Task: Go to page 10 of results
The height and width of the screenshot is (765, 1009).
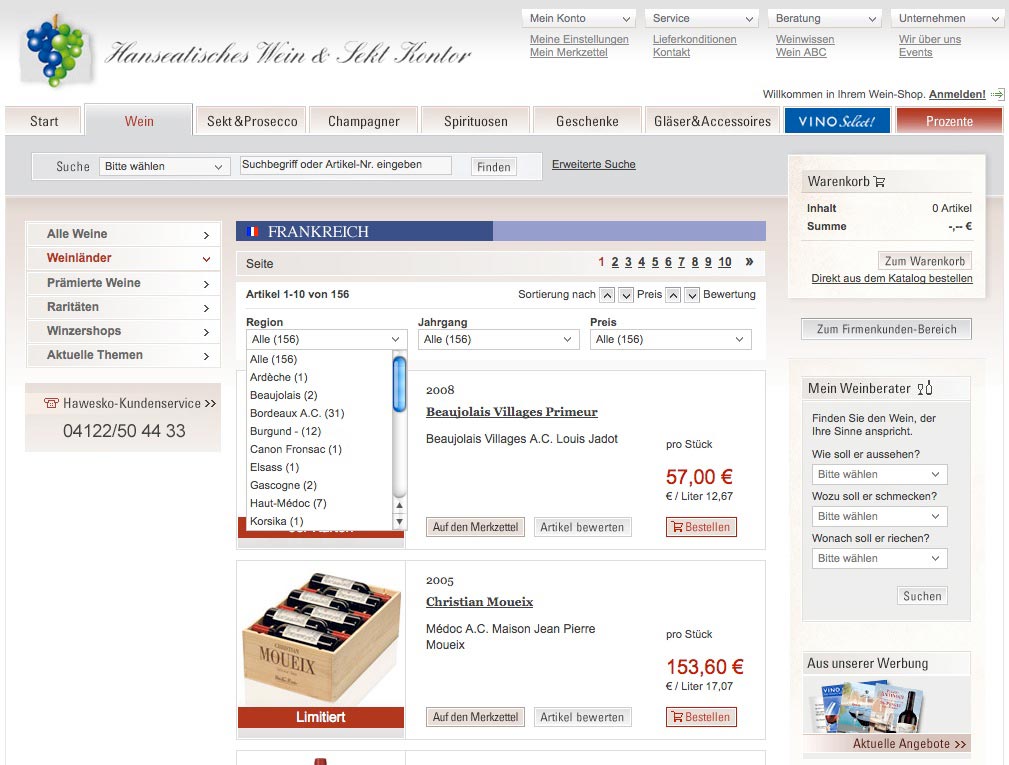Action: click(725, 262)
